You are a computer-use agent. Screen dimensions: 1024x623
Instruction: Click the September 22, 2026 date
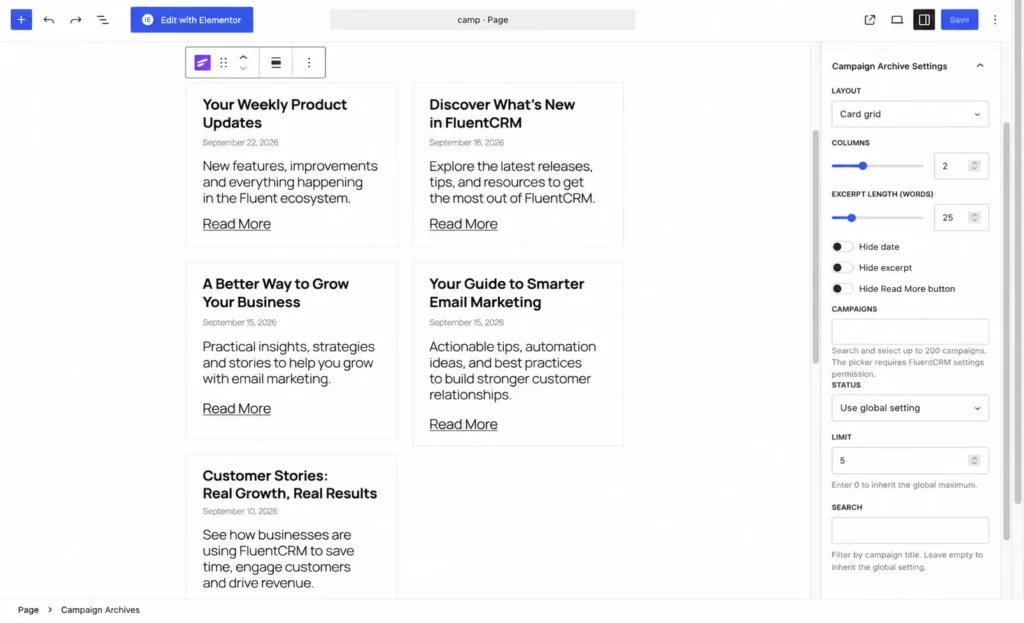tap(240, 142)
